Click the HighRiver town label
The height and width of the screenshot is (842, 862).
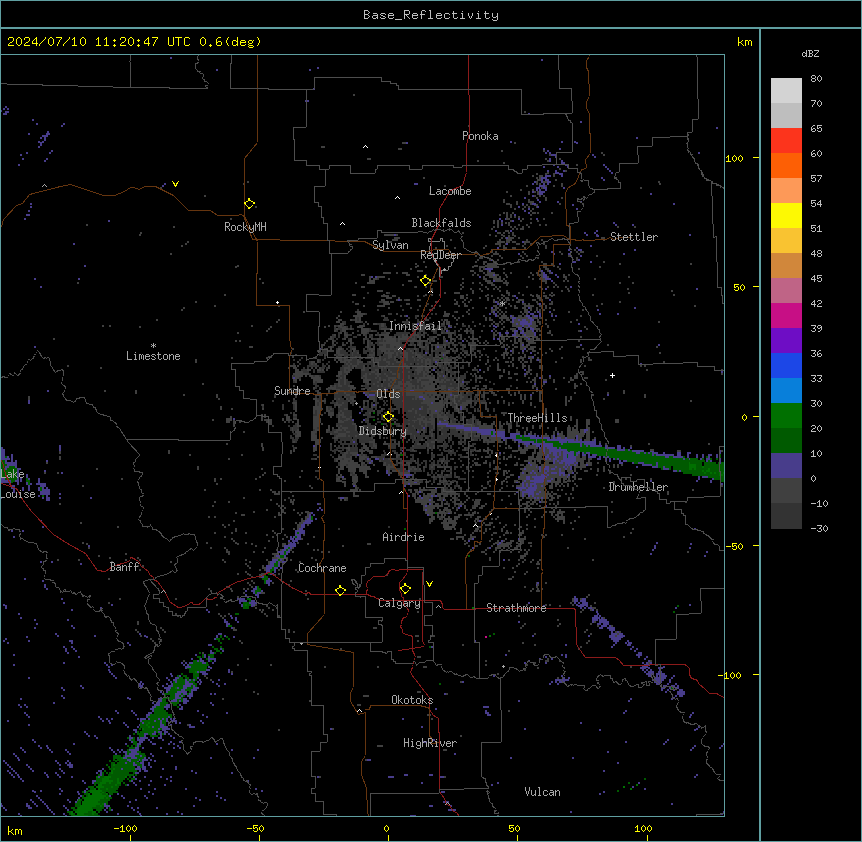click(x=430, y=743)
